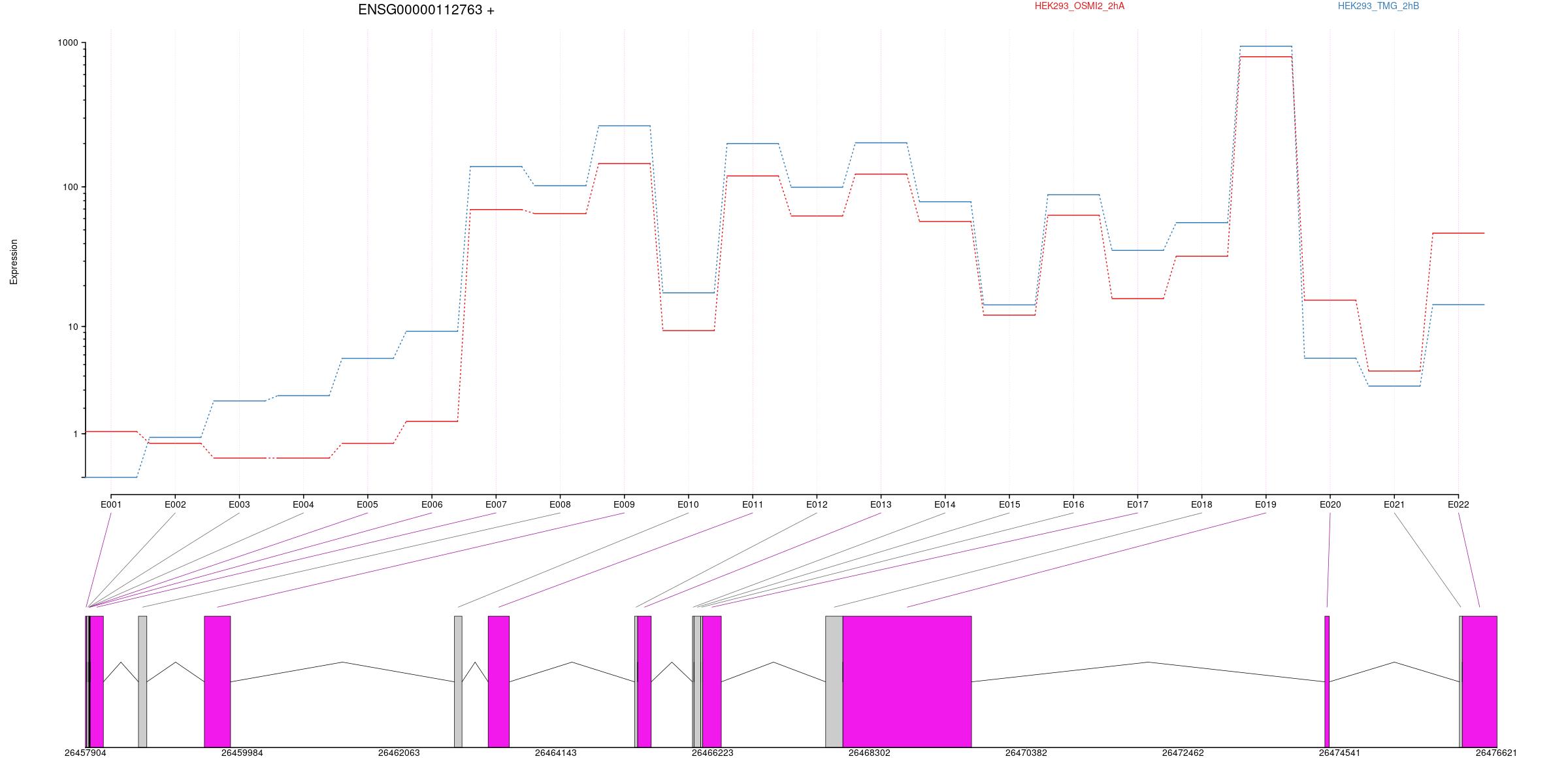Click exon label E011
Viewport: 1568px width, 784px height.
click(753, 504)
